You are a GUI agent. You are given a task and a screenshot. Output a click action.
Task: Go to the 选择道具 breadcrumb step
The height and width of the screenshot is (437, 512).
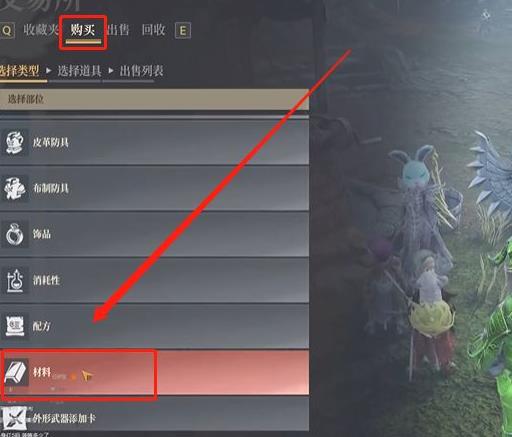click(79, 71)
